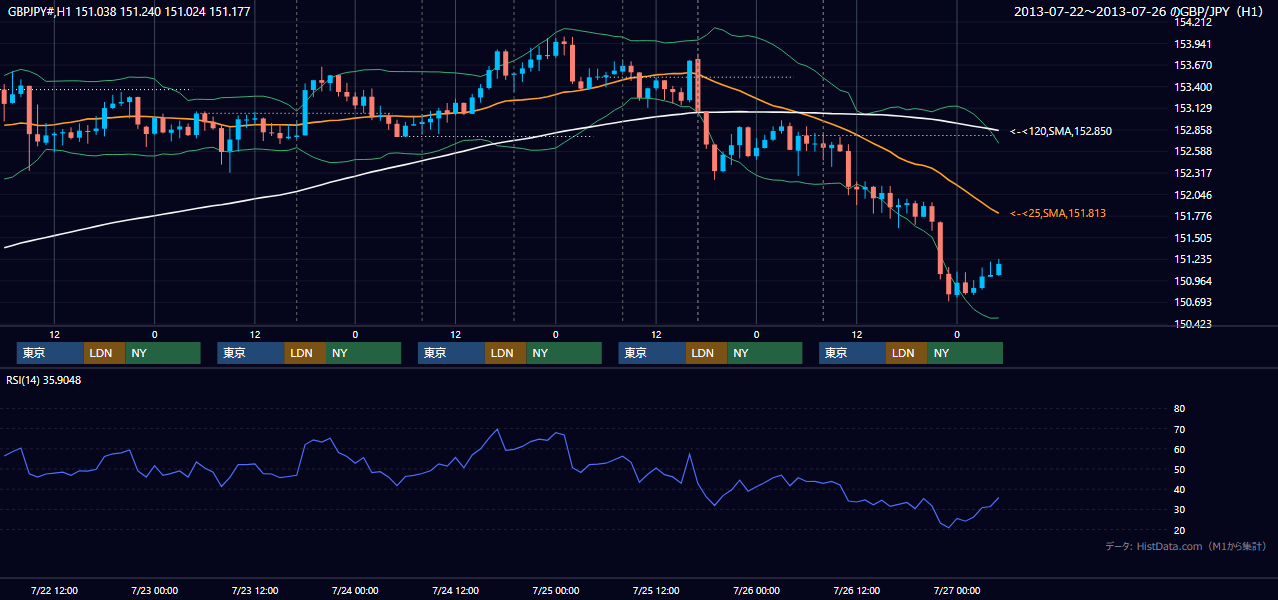Click the 153.670 price axis label
Viewport: 1278px width, 600px height.
click(x=1193, y=66)
